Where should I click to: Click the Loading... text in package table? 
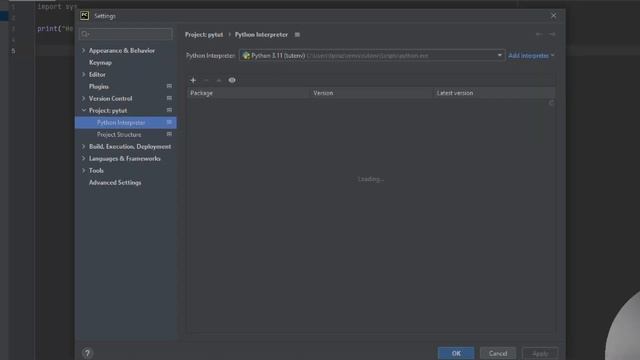[x=371, y=179]
